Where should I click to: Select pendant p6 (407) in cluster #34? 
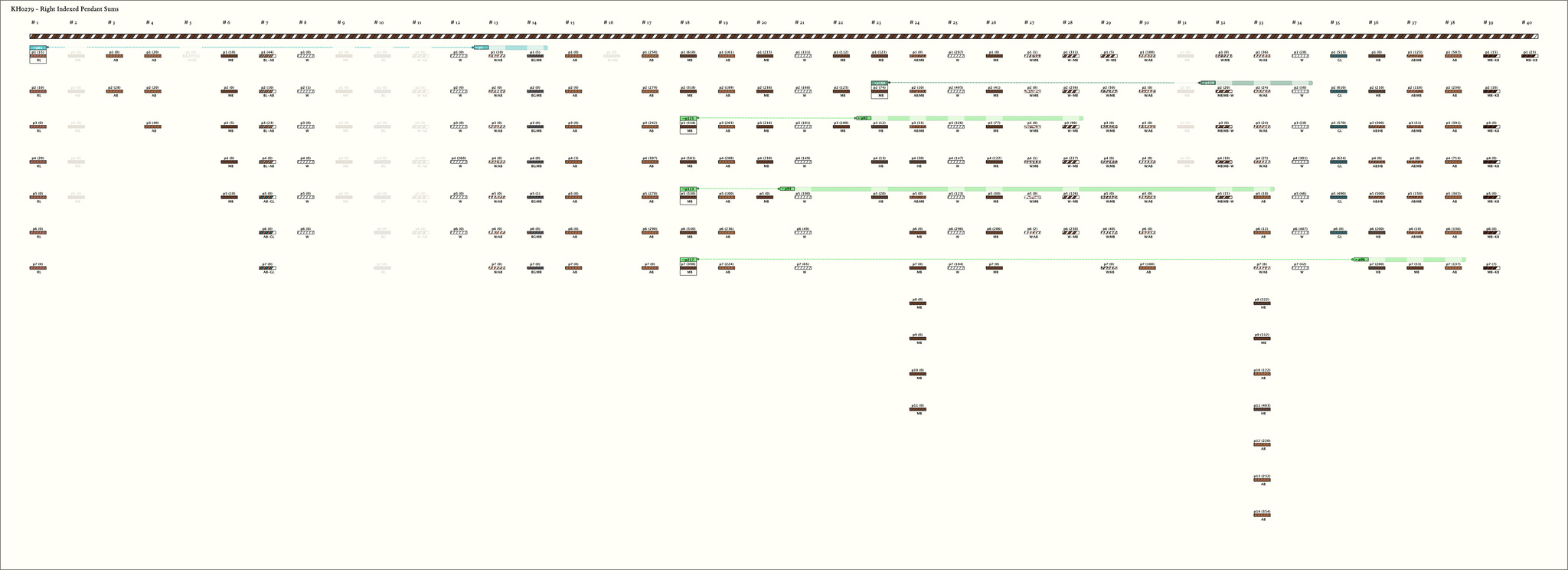1300,233
